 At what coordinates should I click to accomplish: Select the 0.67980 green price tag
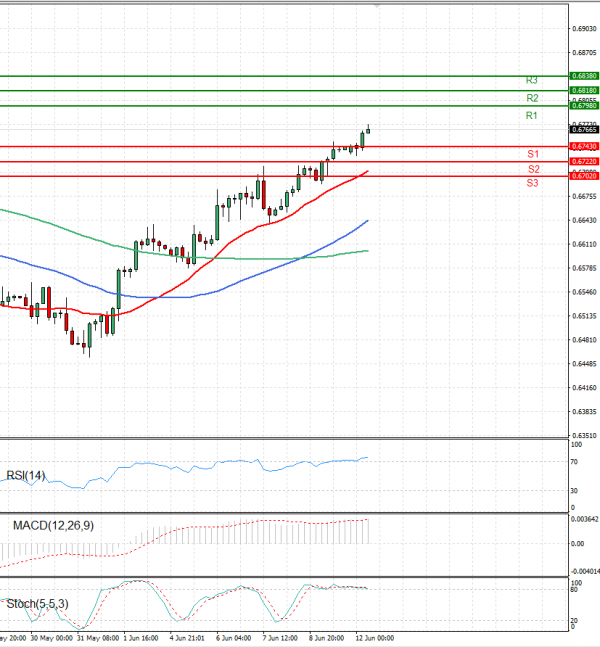[x=584, y=106]
